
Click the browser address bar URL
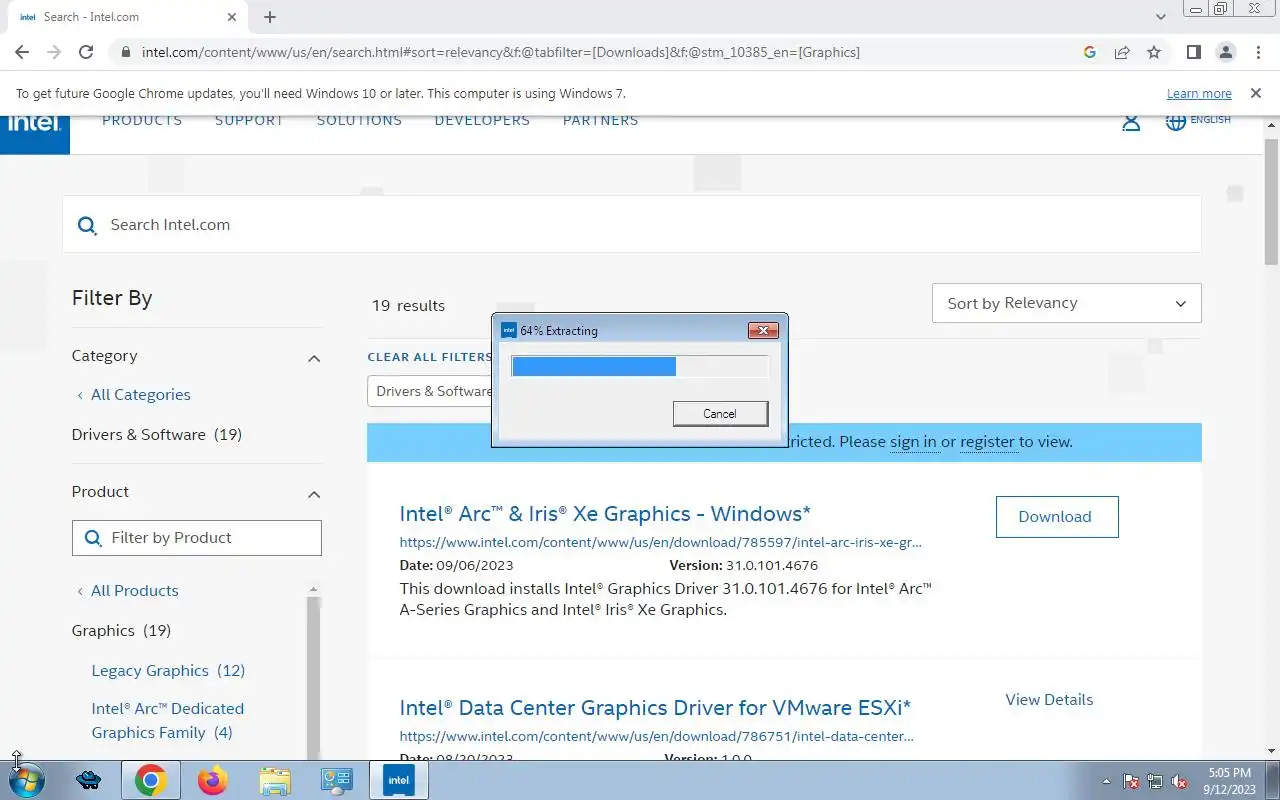point(500,52)
